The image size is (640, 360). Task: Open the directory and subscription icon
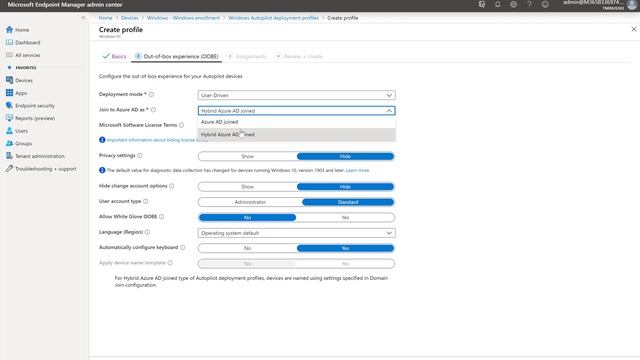482,4
